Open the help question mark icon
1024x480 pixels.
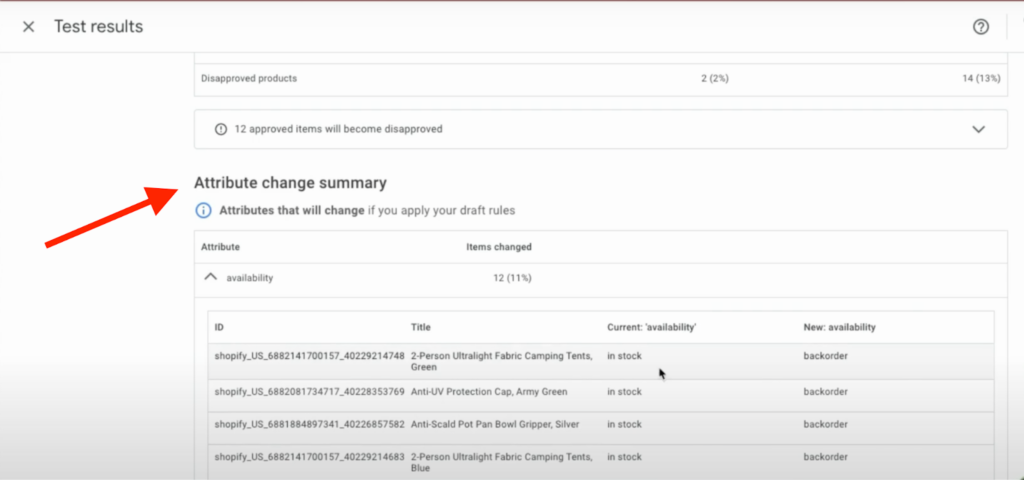point(980,27)
